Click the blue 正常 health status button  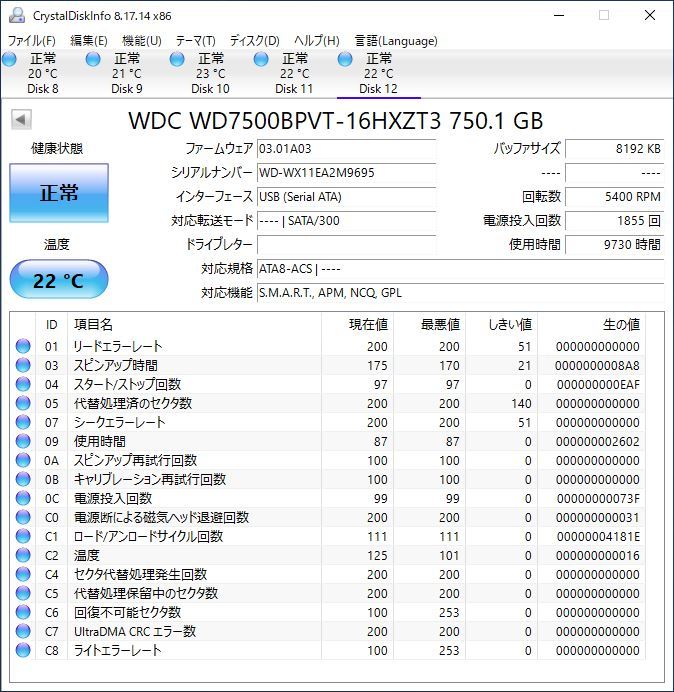coord(59,193)
